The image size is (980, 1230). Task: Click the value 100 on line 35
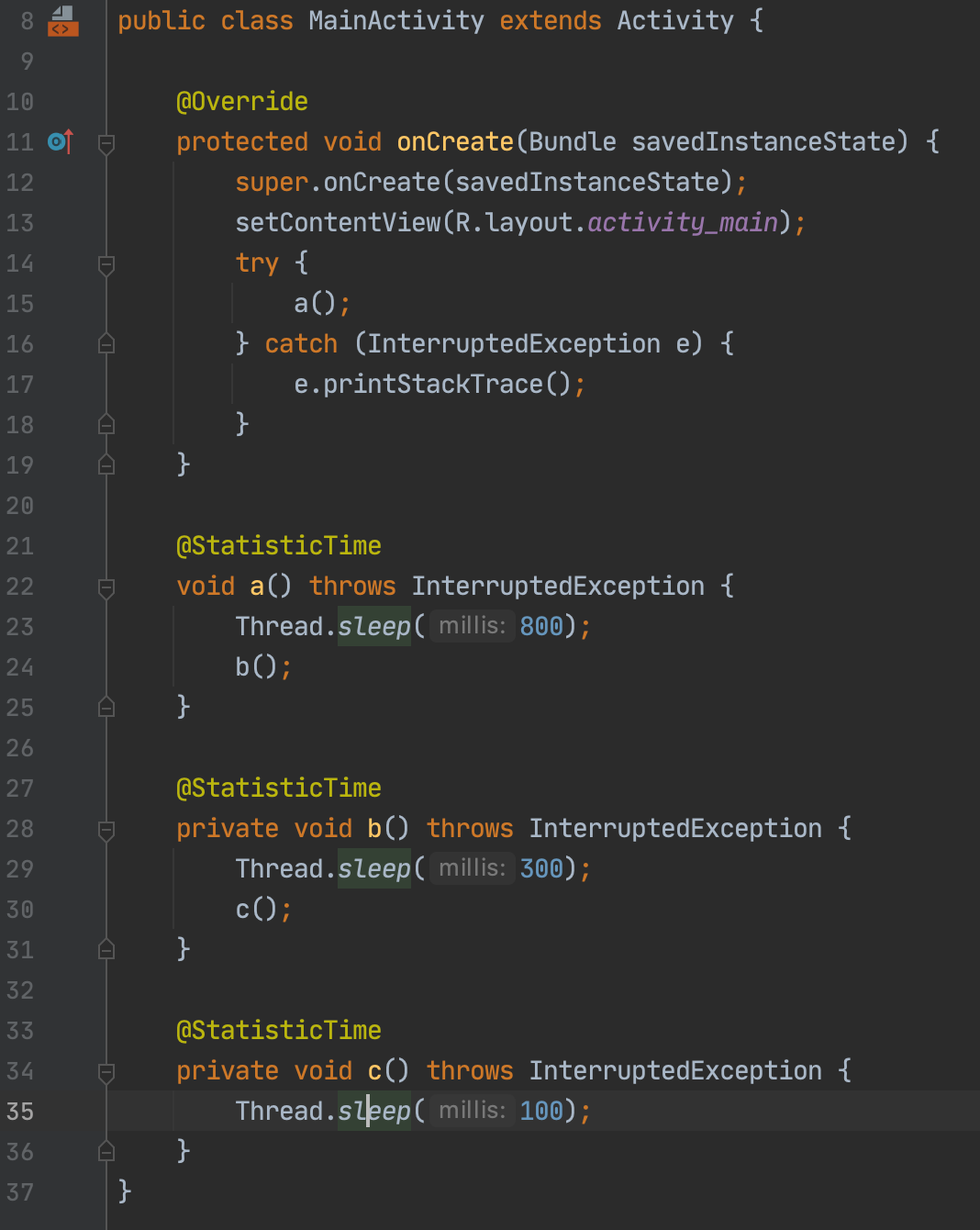[x=541, y=1111]
